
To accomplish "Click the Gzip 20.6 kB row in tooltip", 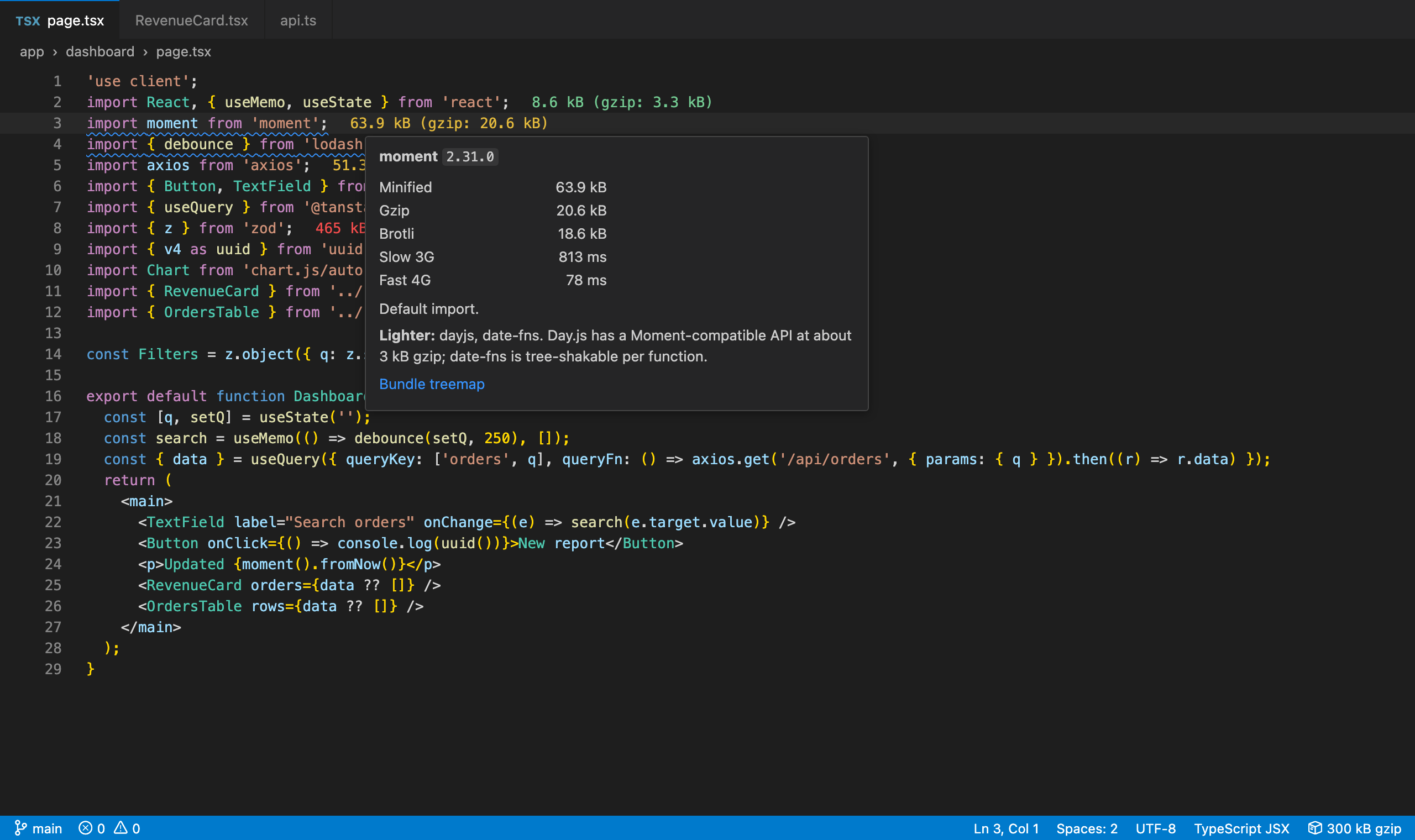I will tap(492, 211).
